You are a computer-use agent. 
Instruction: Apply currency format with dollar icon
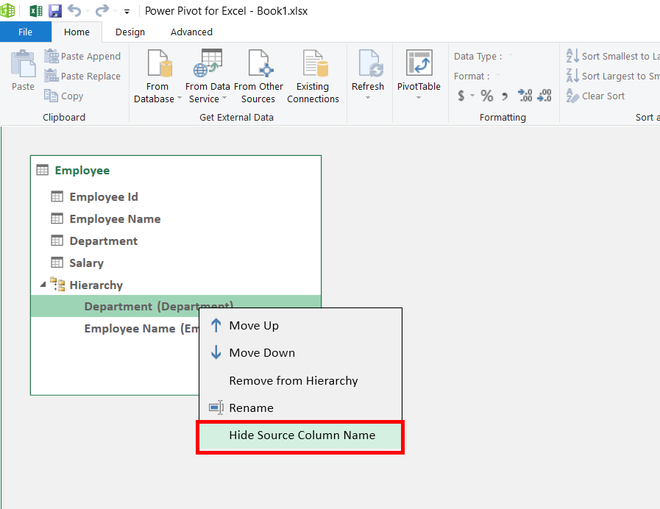tap(461, 96)
